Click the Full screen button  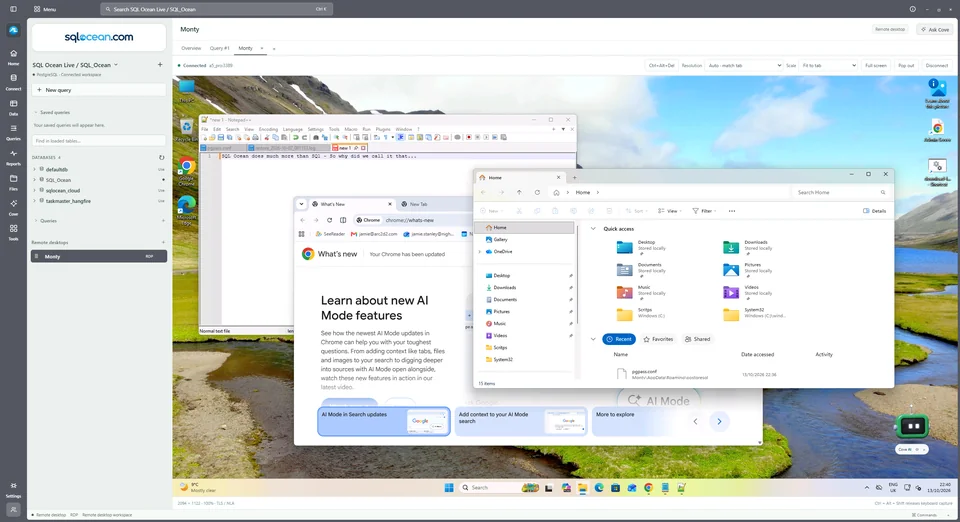(x=876, y=65)
